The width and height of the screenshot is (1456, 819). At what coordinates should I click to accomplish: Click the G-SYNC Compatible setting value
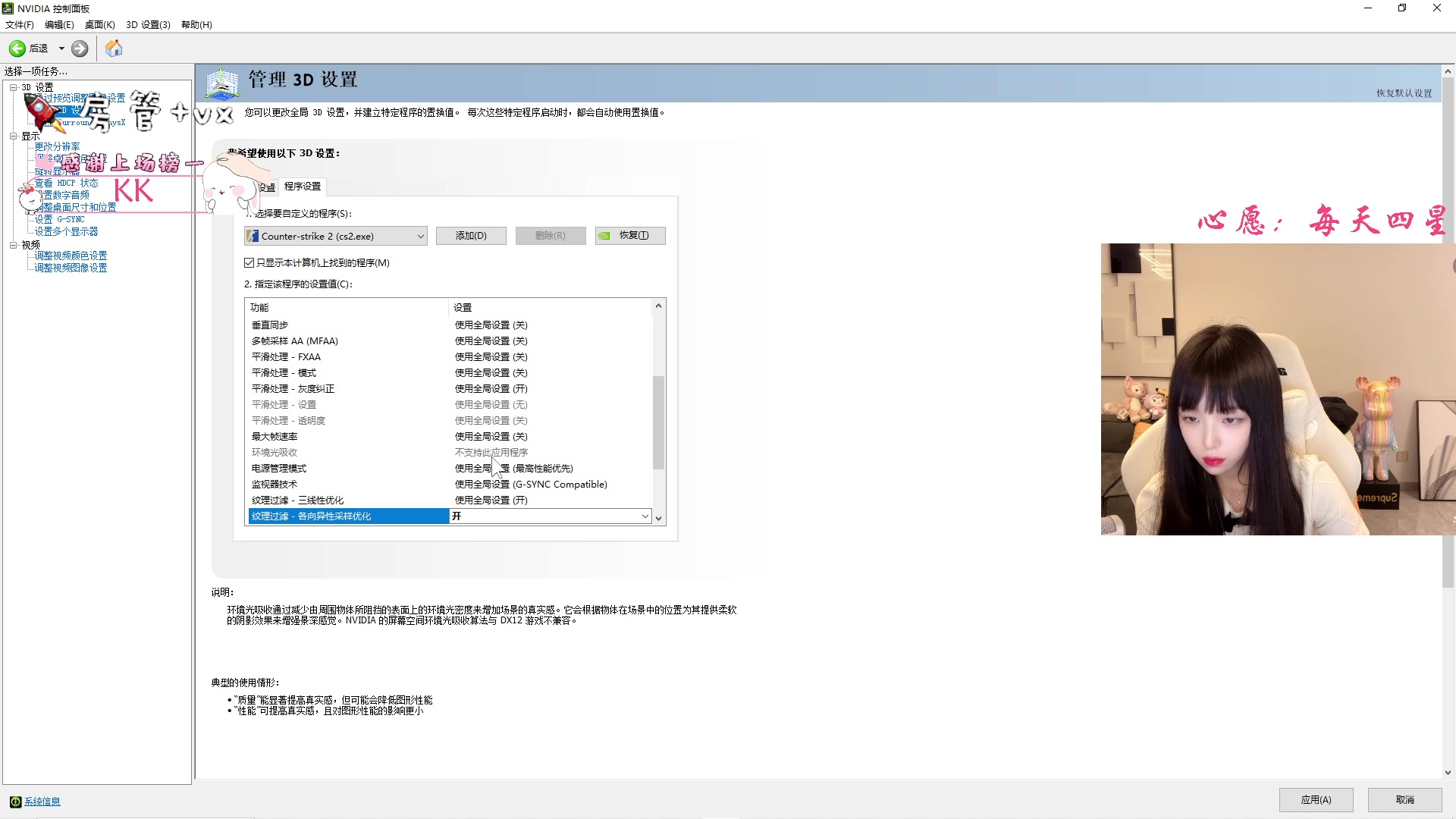(531, 485)
